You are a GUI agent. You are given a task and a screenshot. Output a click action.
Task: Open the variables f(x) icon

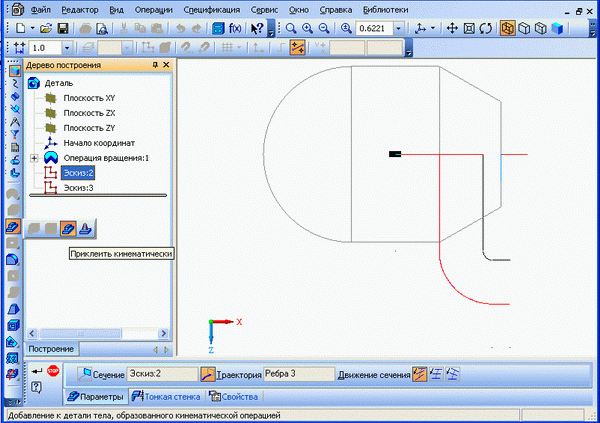[235, 29]
